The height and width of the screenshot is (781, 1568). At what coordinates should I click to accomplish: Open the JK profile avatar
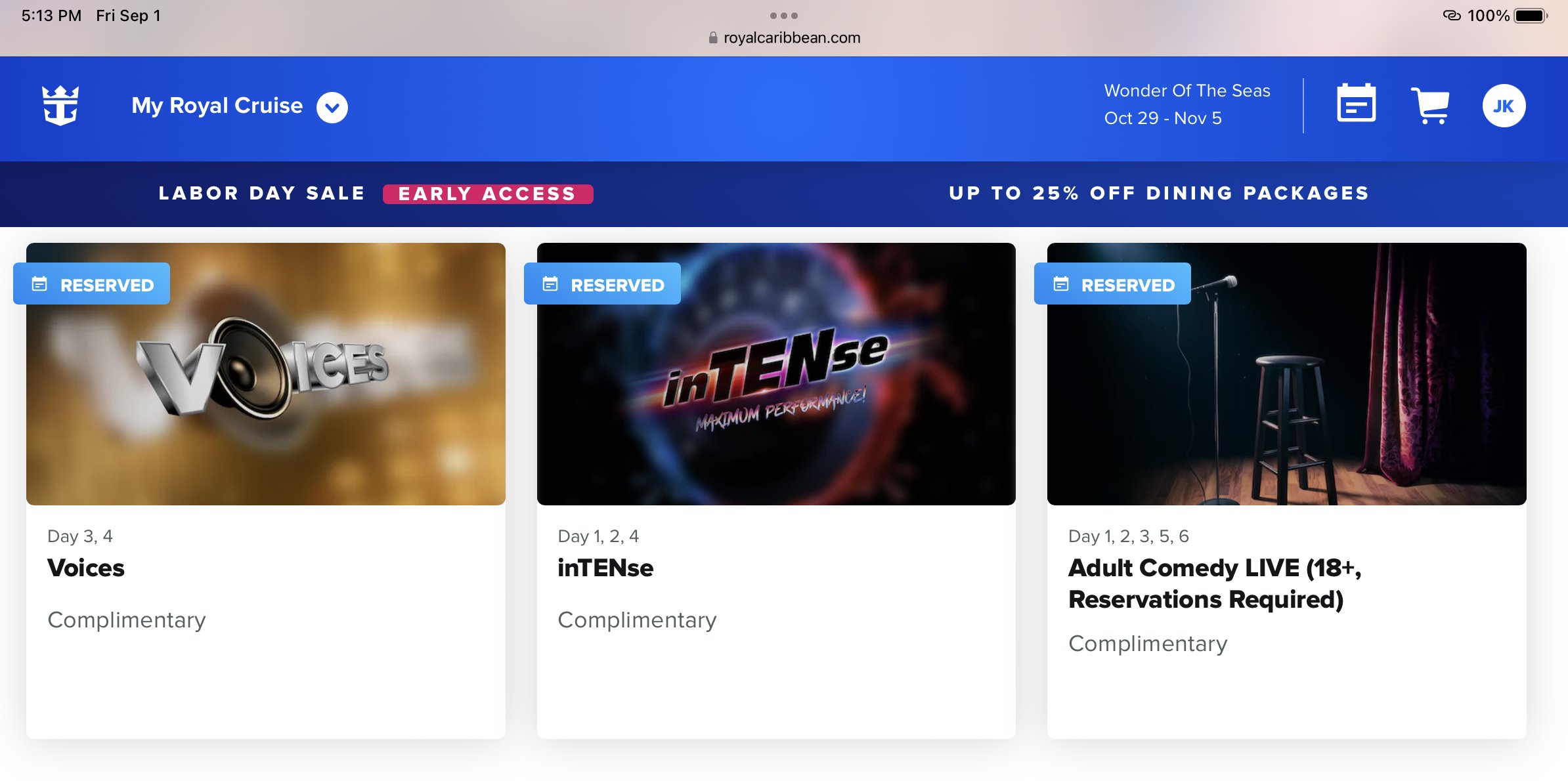click(x=1503, y=106)
